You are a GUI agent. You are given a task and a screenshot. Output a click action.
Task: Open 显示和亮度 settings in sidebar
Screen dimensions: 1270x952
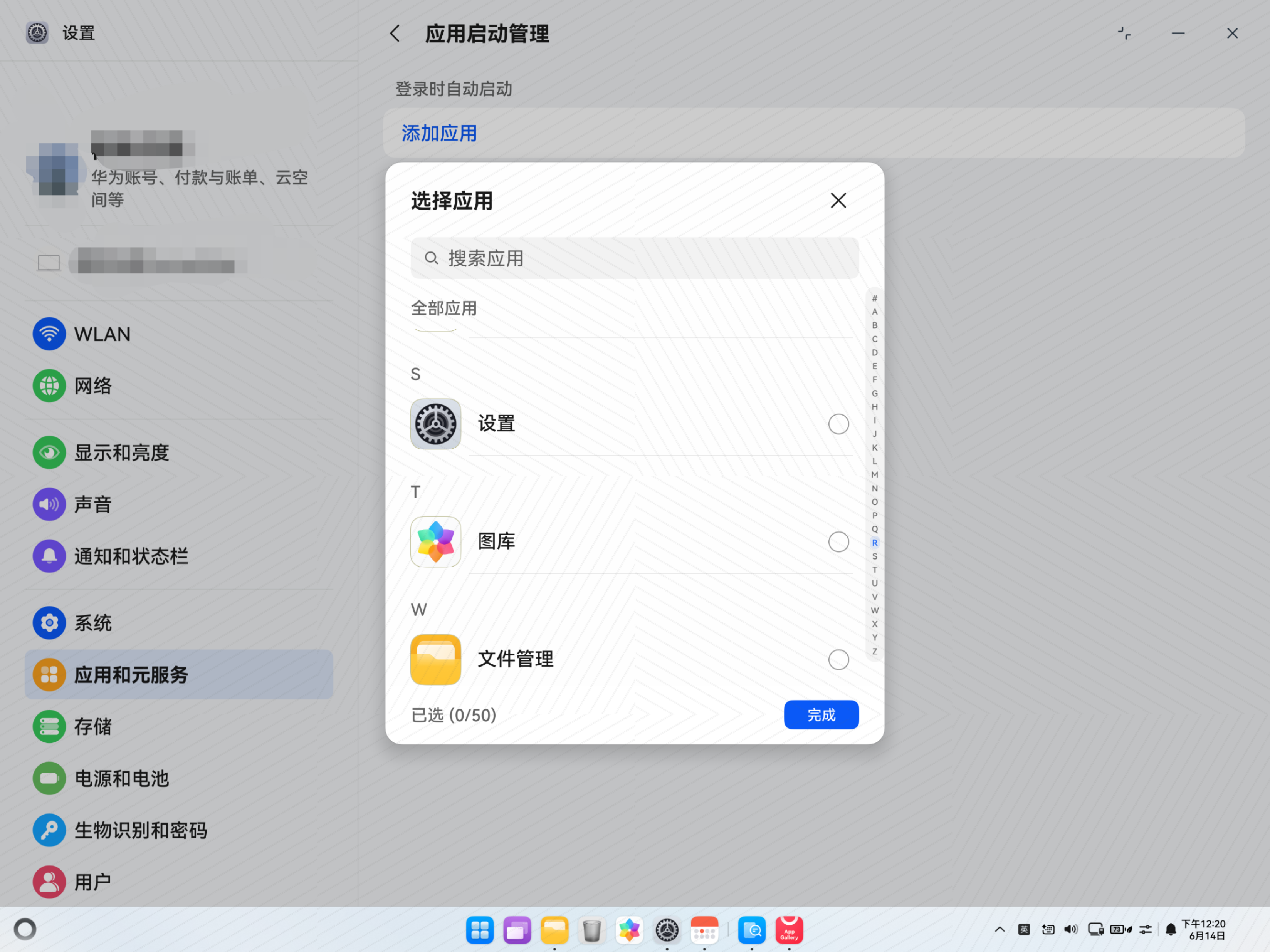tap(178, 453)
